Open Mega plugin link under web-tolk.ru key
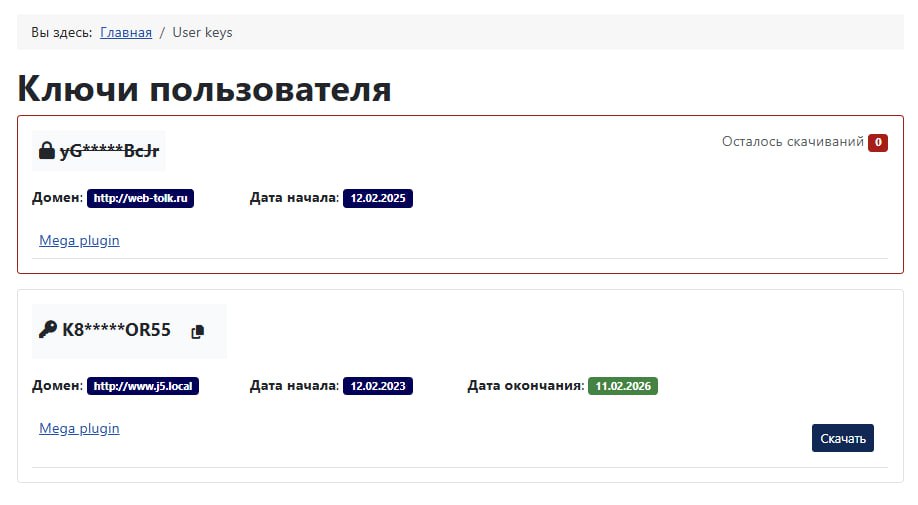918x505 pixels. click(79, 241)
